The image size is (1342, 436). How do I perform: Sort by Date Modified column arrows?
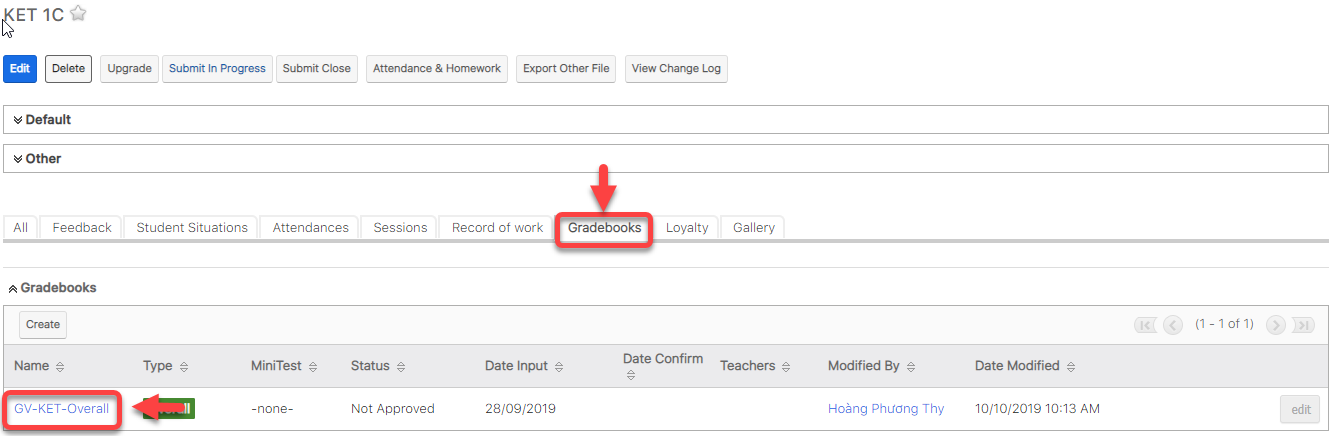tap(1071, 367)
